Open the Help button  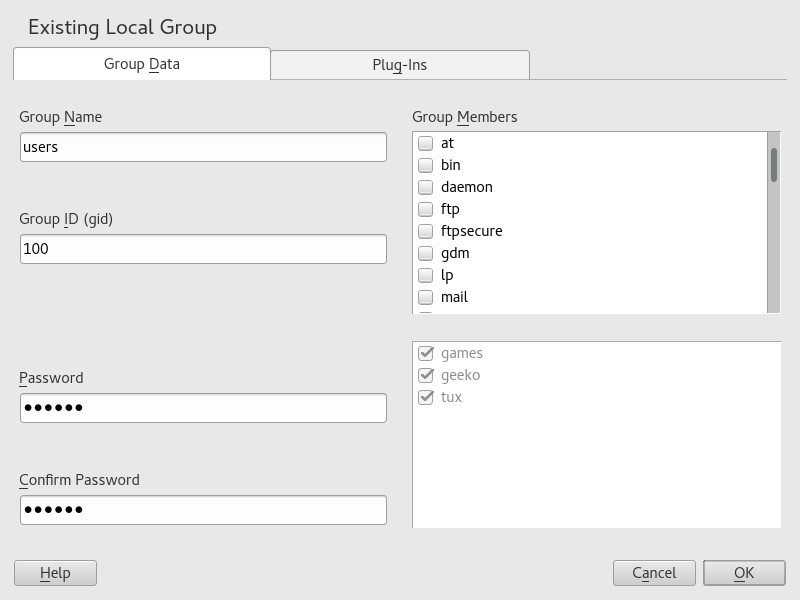tap(55, 573)
